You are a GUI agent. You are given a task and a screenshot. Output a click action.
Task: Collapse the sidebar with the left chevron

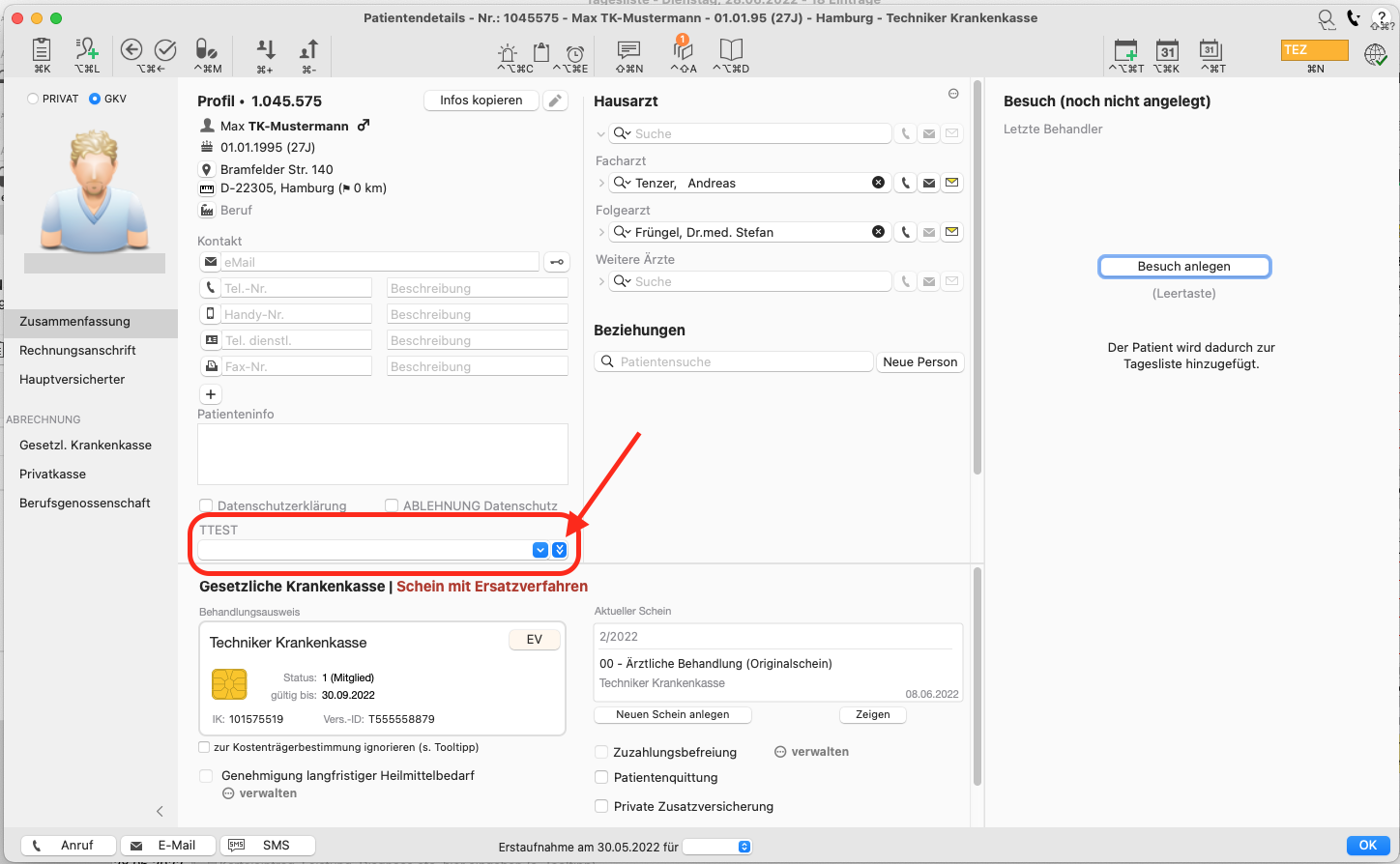(x=160, y=812)
